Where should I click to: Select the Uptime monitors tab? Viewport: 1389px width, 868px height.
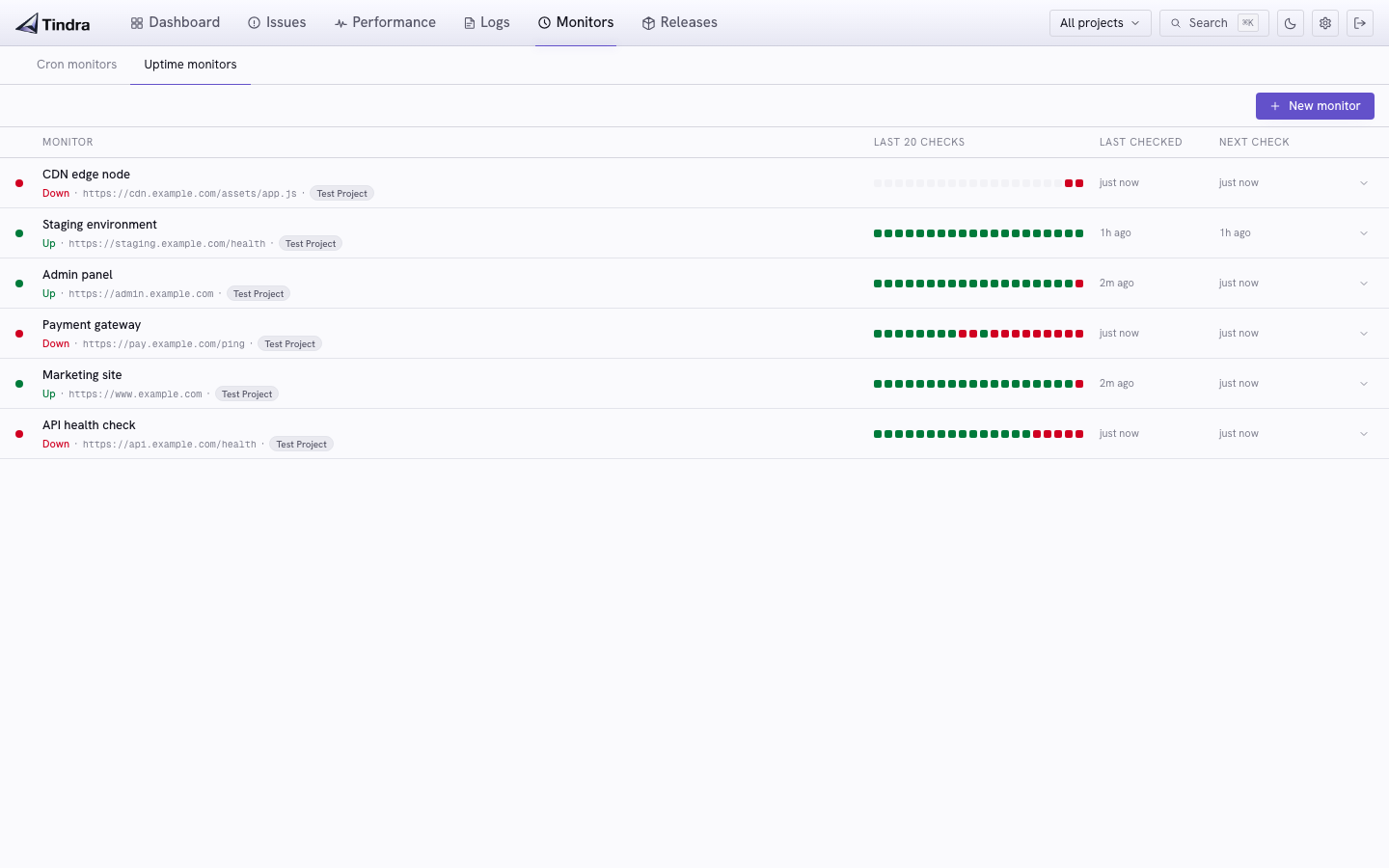(x=190, y=65)
